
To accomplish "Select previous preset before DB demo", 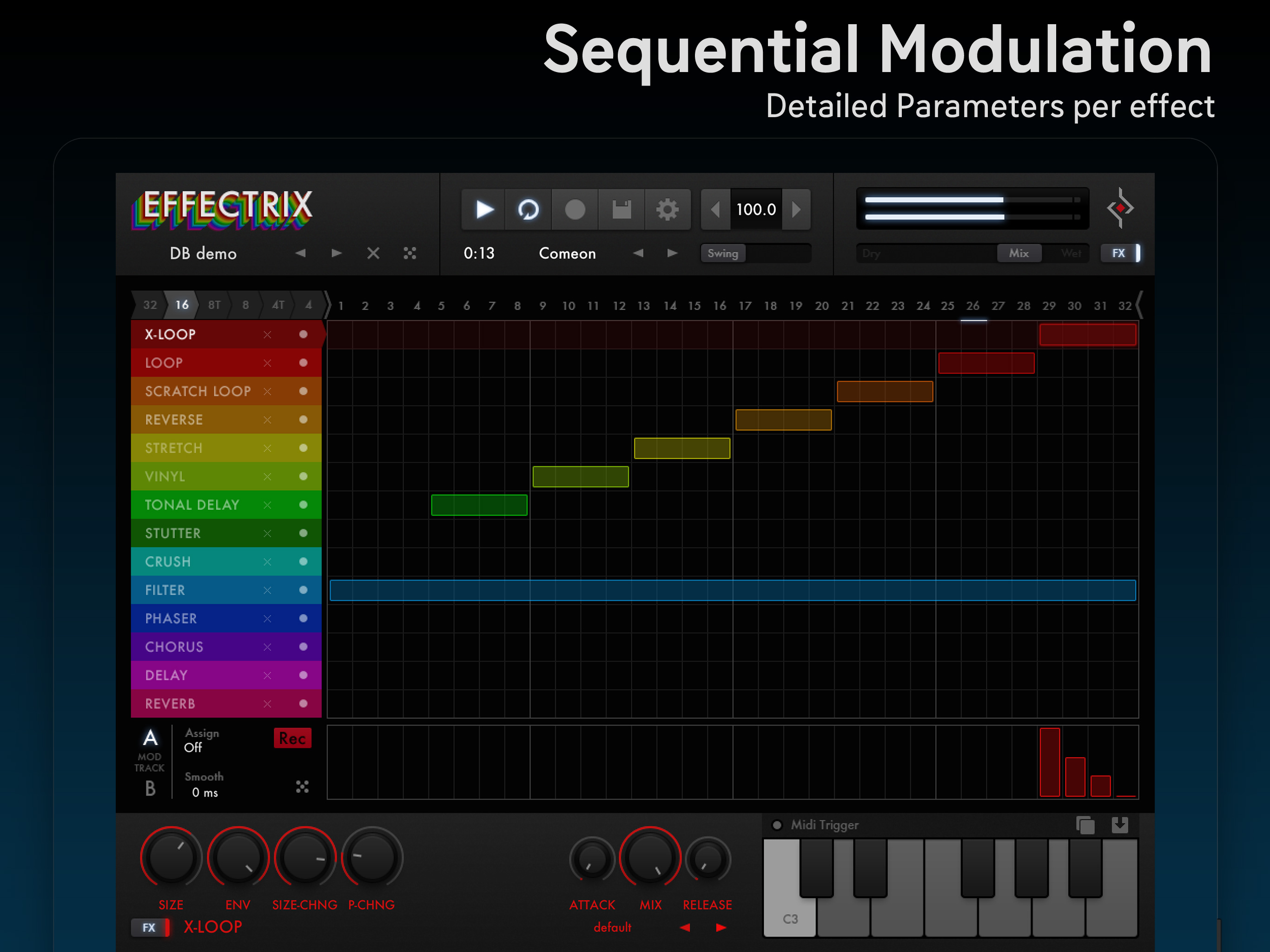I will [300, 253].
